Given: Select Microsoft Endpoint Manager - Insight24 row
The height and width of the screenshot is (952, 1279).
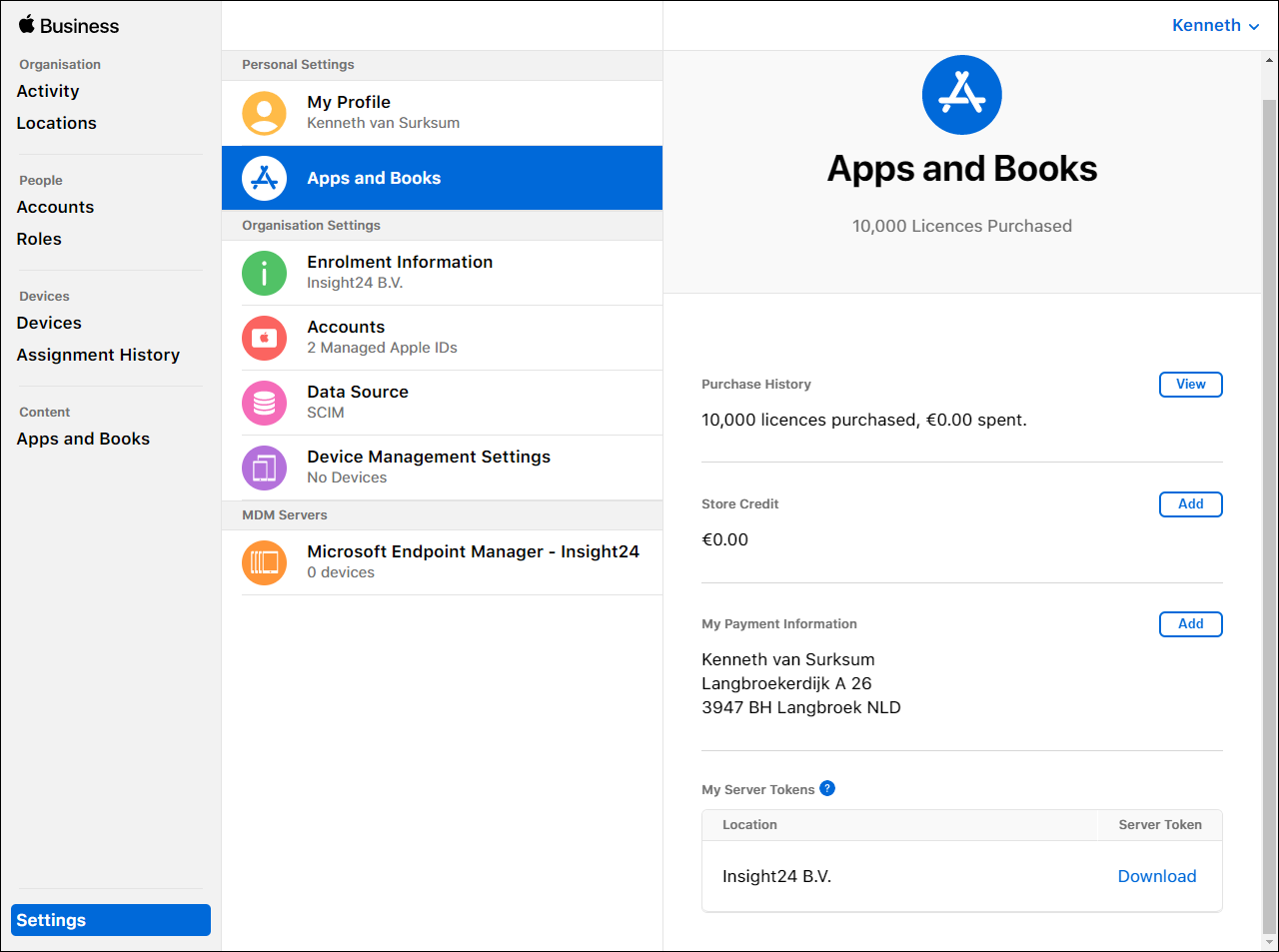Looking at the screenshot, I should tap(442, 562).
